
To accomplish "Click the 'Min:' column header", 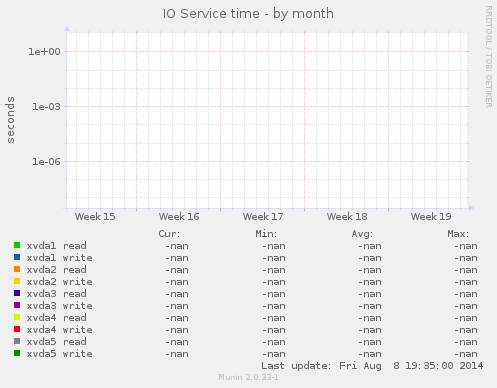I will click(266, 234).
